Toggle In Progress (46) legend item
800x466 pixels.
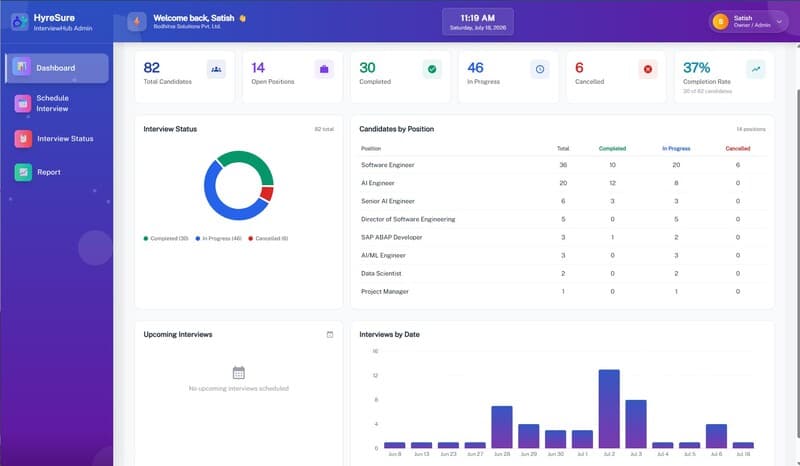(218, 238)
